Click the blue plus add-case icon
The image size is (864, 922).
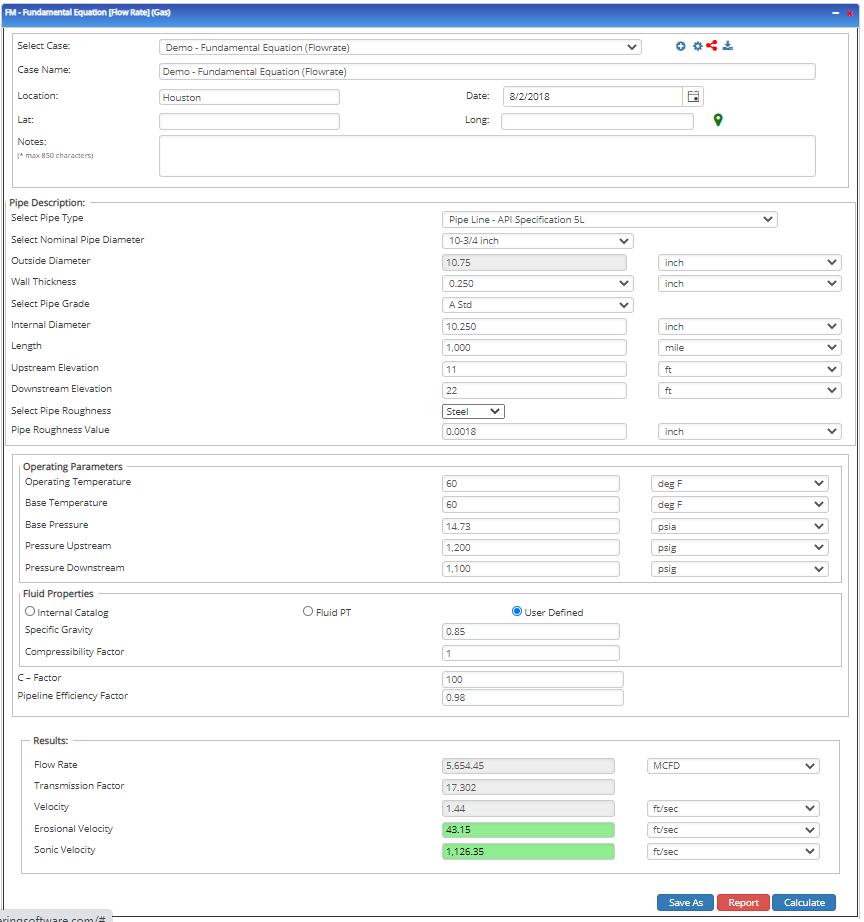pos(681,46)
